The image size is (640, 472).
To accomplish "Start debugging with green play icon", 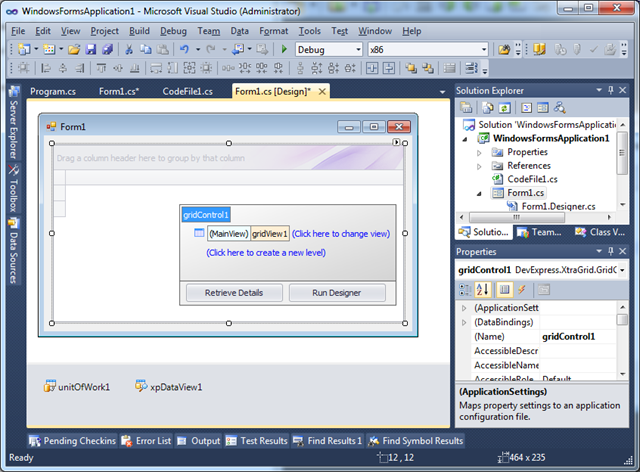I will [284, 49].
